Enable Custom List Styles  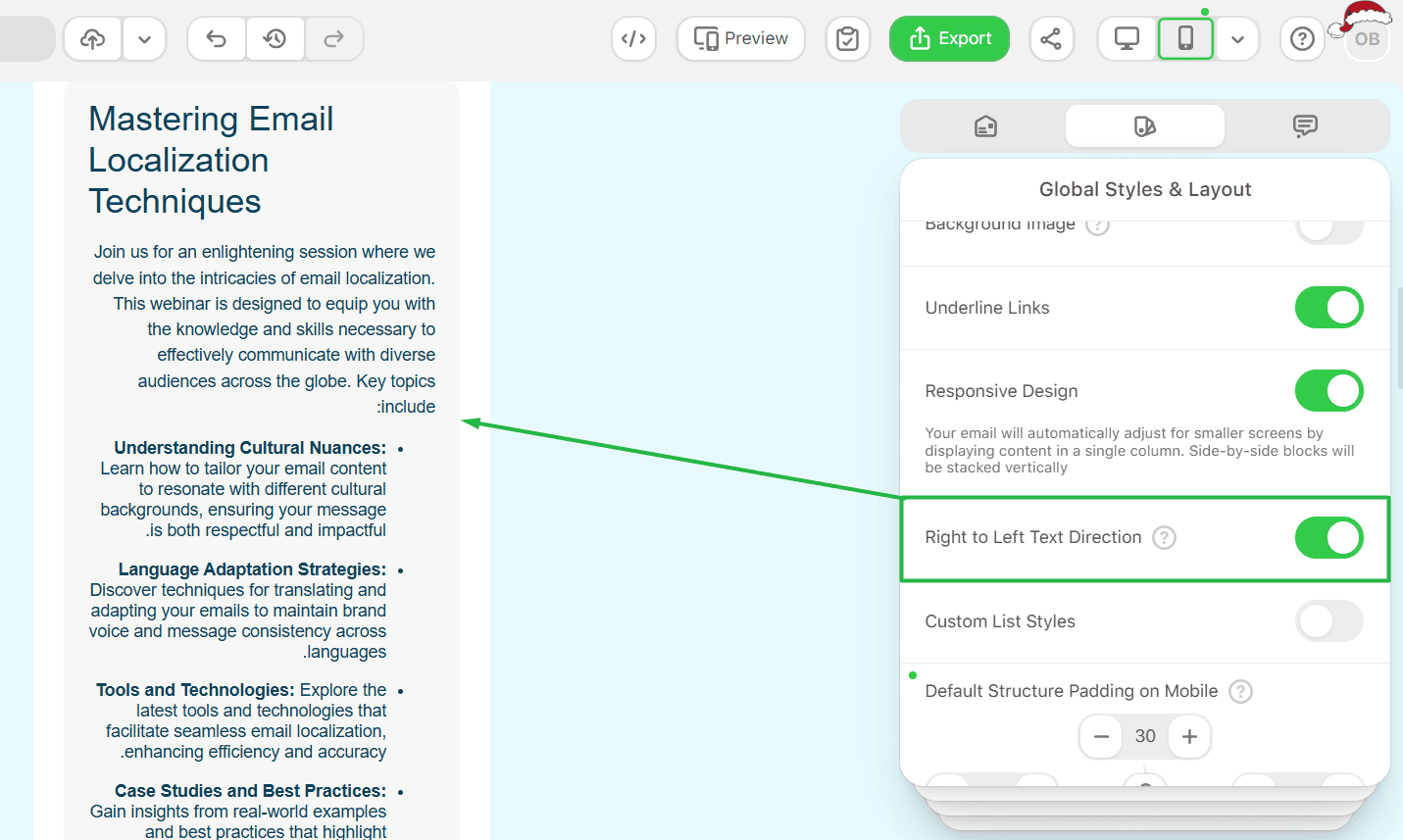tap(1328, 620)
